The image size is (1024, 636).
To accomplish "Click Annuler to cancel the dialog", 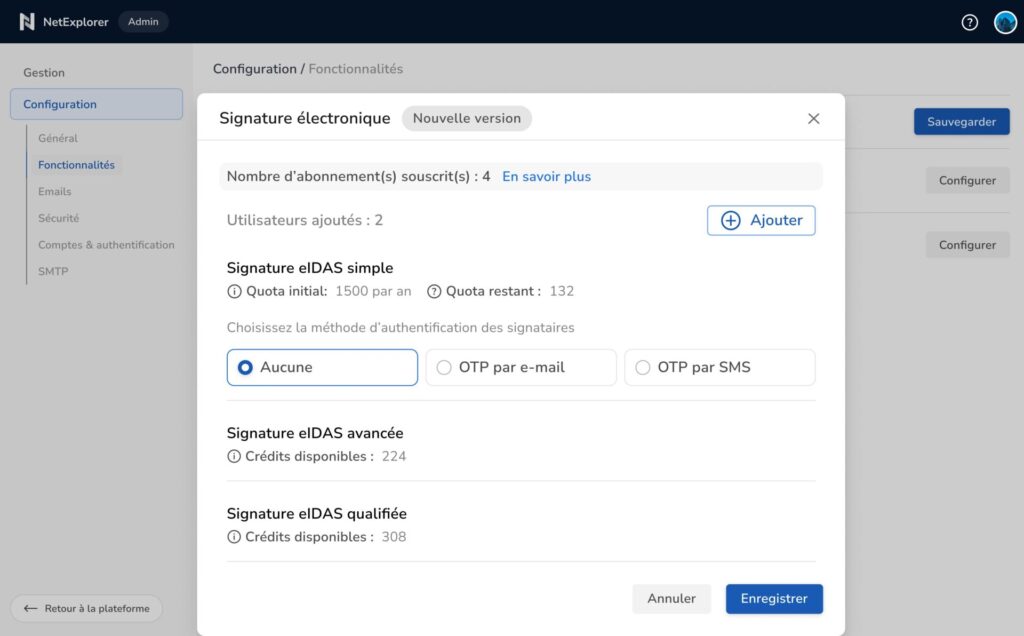I will (671, 599).
